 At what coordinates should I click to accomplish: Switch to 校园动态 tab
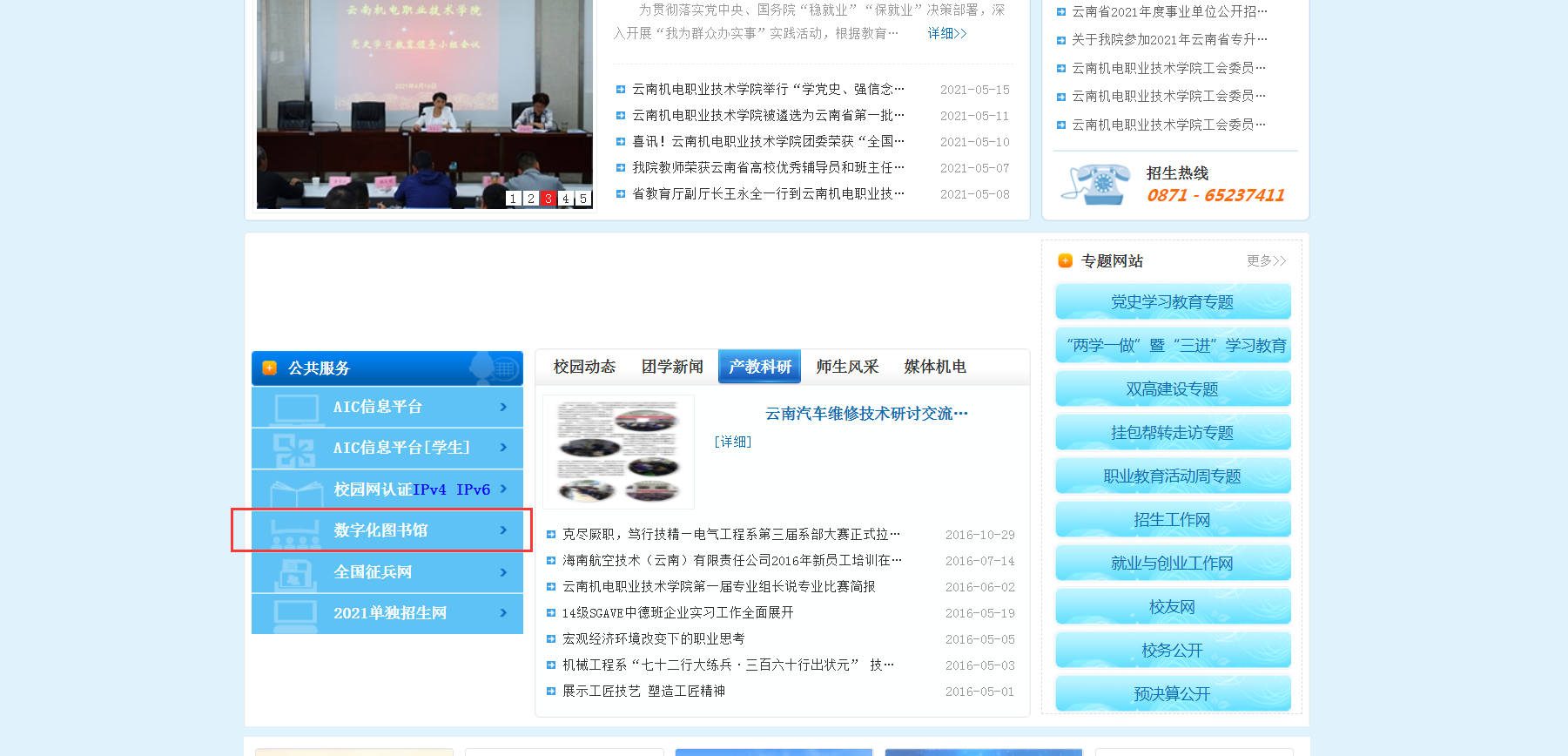click(x=584, y=367)
